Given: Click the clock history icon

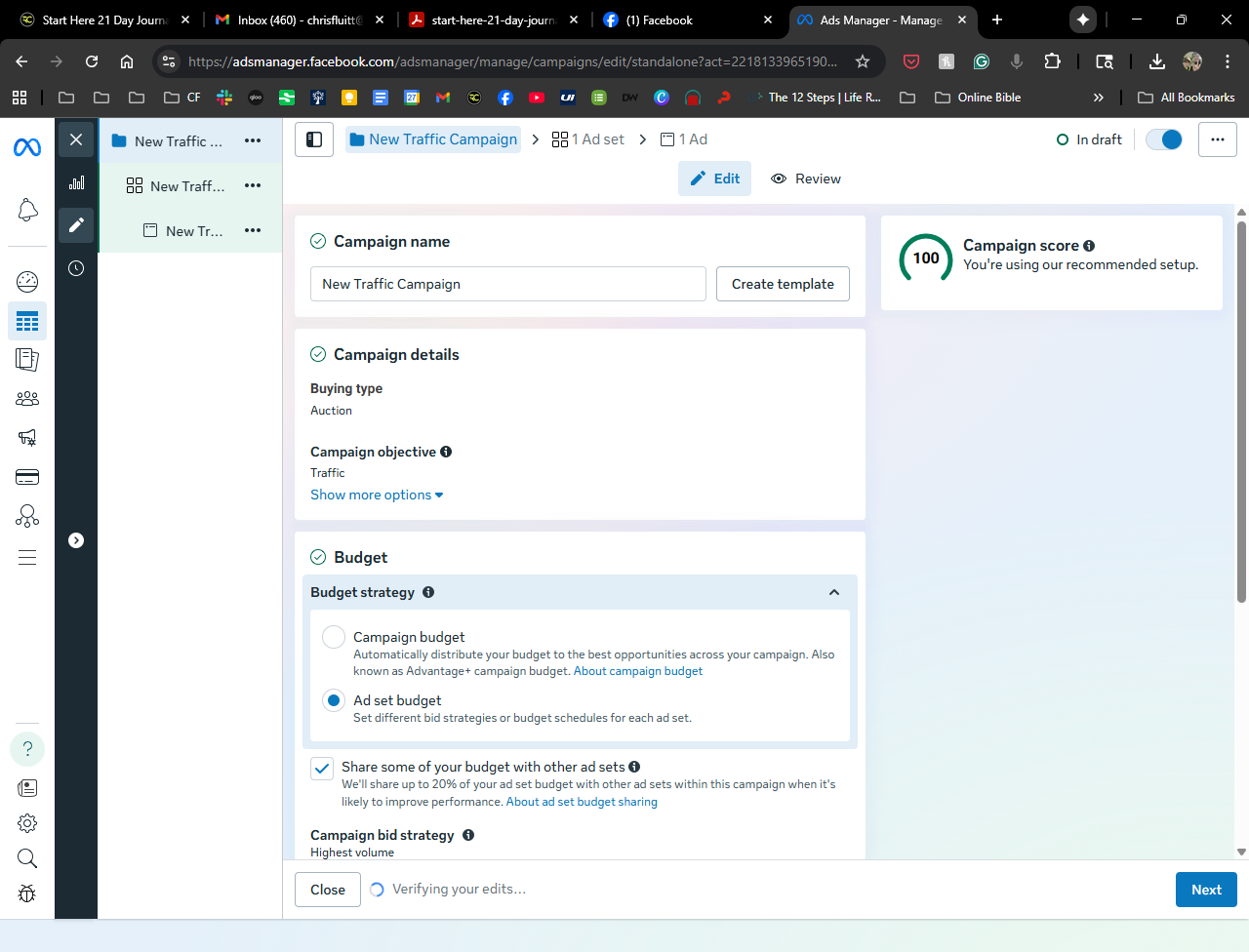Looking at the screenshot, I should 76,268.
